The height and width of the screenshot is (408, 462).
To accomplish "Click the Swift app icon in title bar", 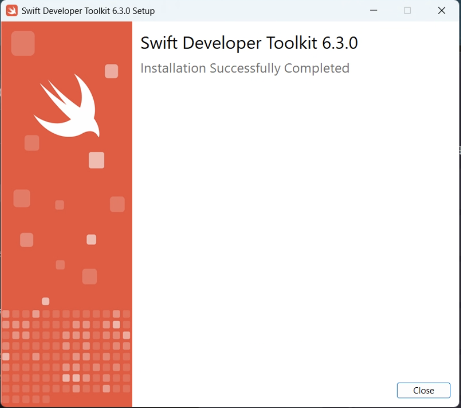I will pos(12,11).
